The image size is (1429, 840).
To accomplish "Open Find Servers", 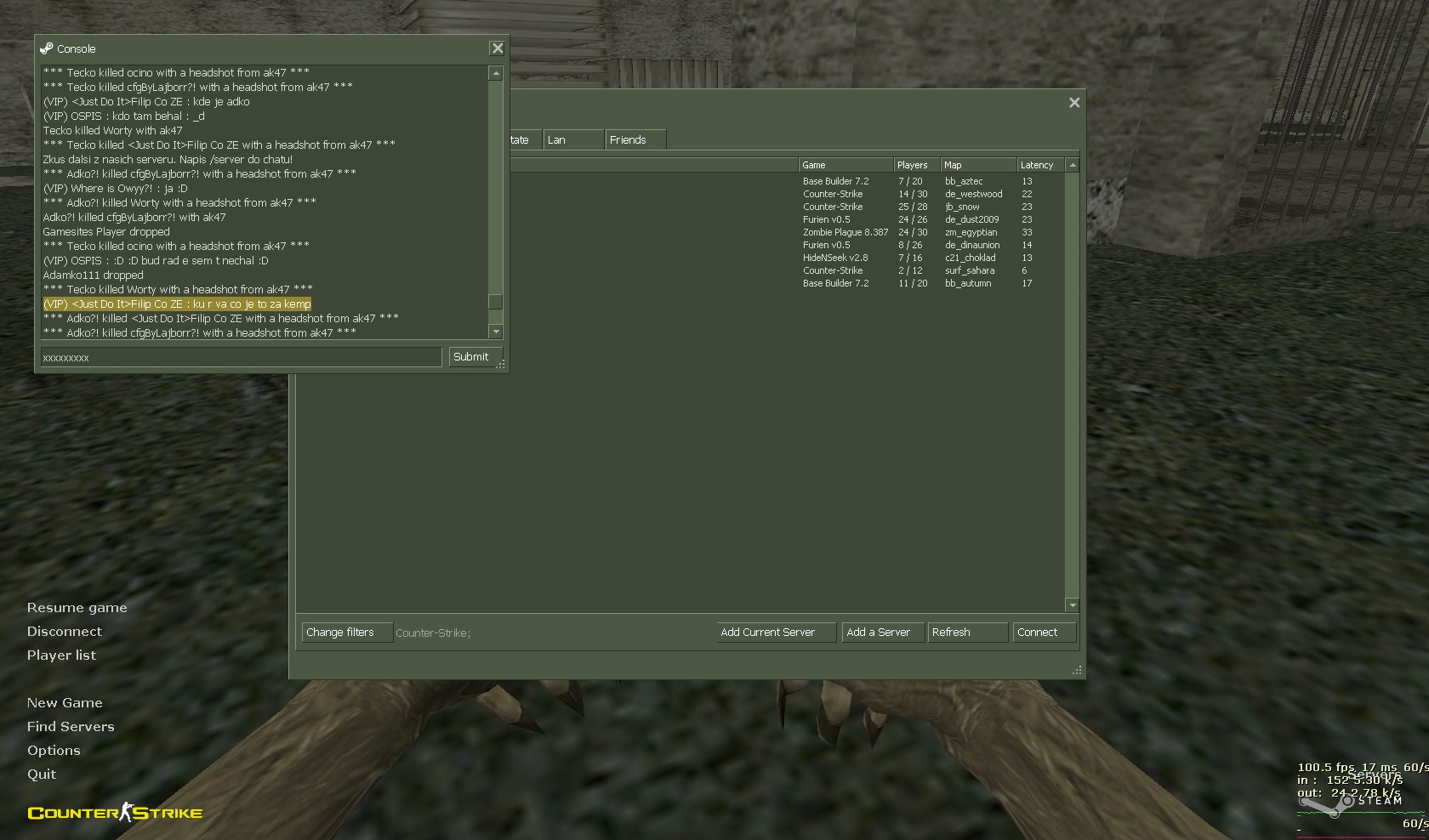I will click(71, 727).
